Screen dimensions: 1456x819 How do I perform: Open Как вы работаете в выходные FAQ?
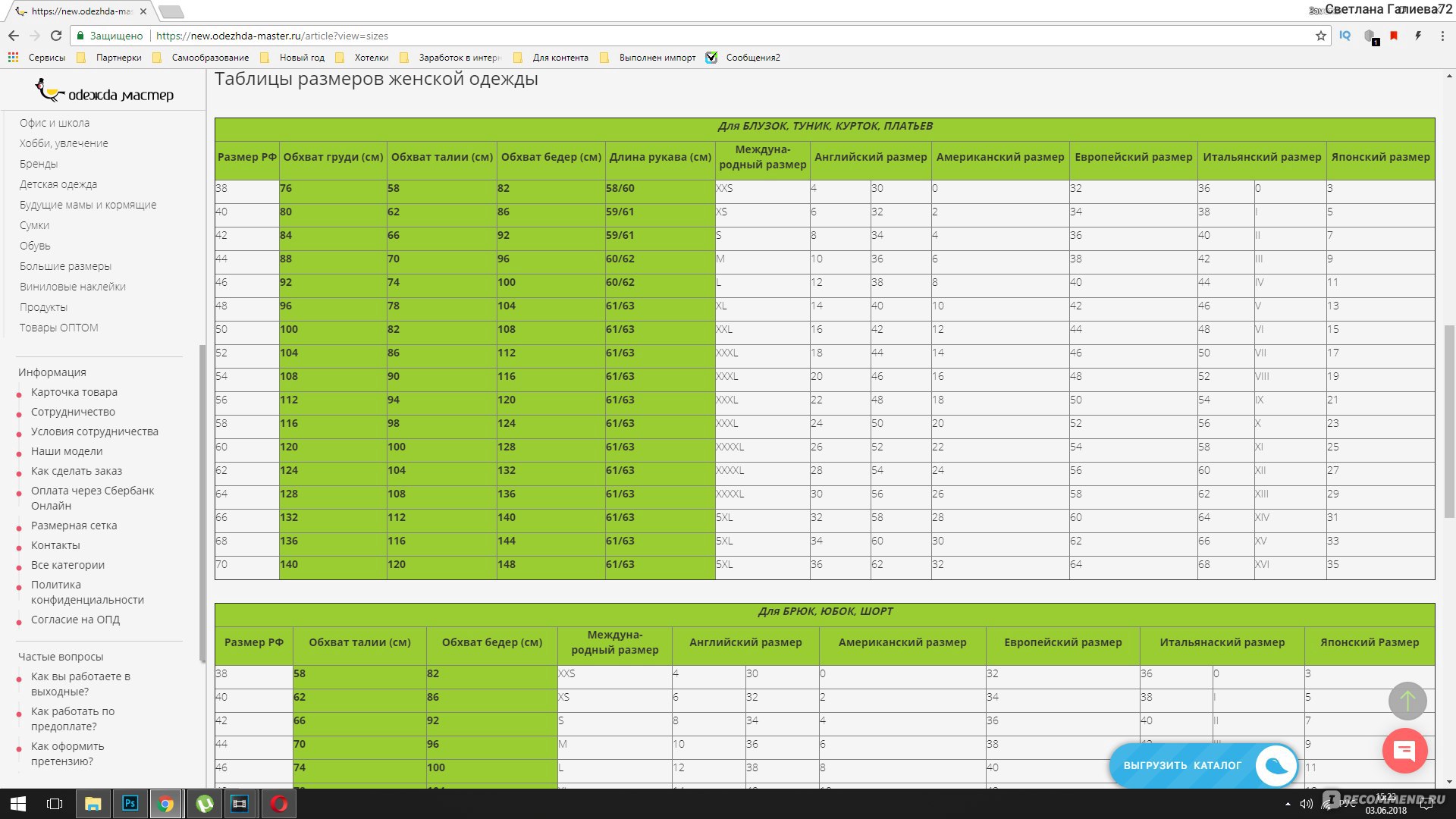tap(80, 684)
